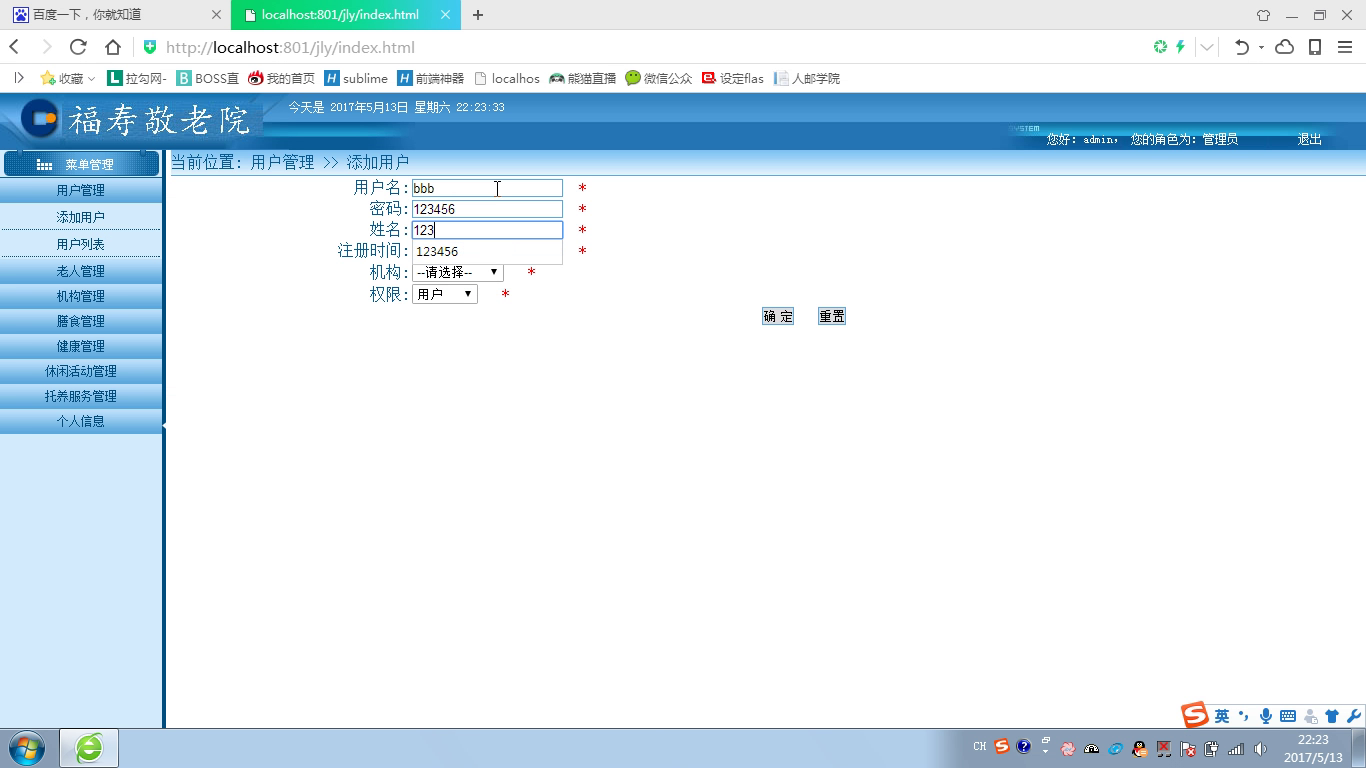Open 健康管理 menu section

coord(80,346)
